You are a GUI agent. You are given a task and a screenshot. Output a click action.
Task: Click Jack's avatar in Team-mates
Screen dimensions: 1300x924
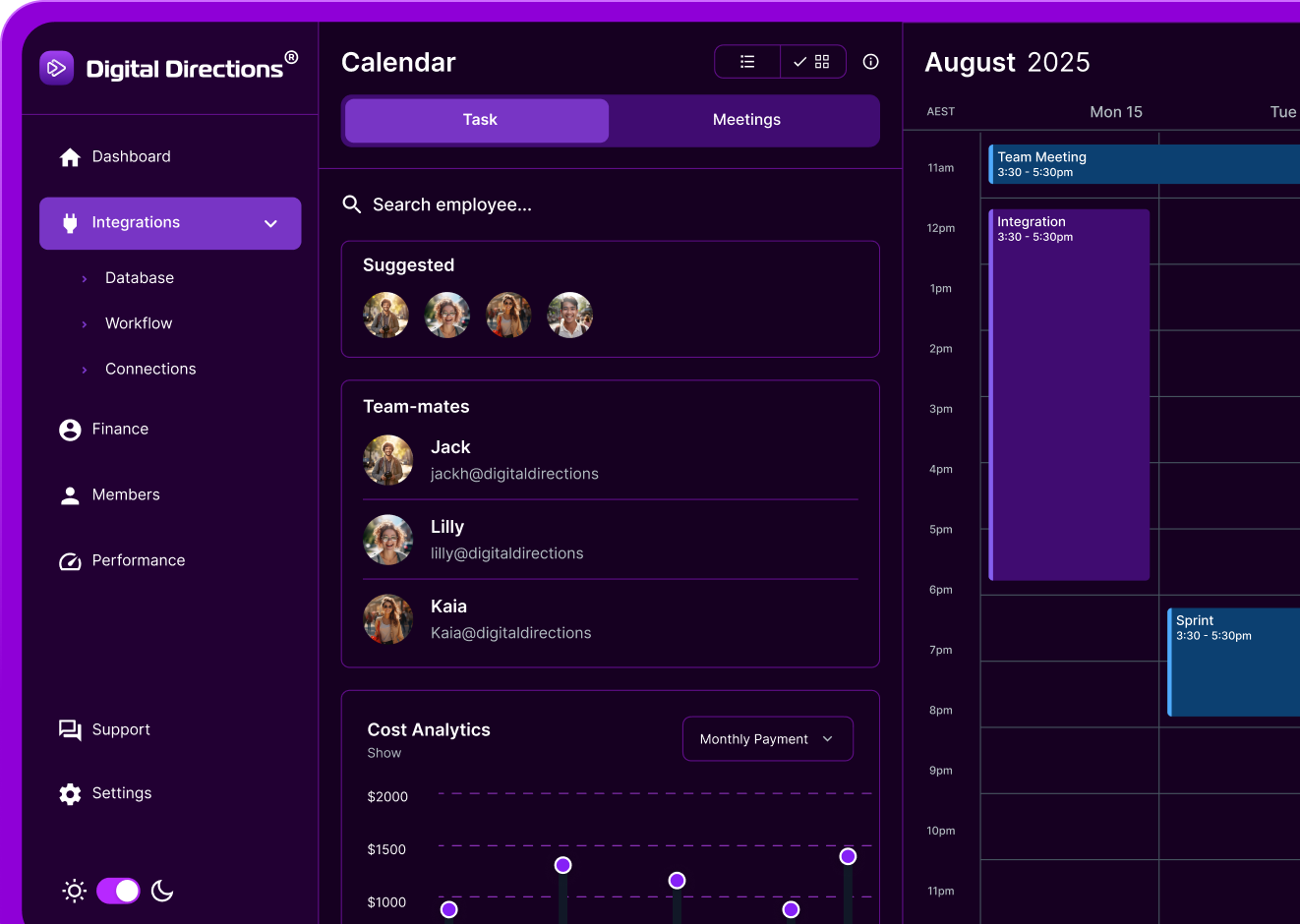[x=388, y=460]
